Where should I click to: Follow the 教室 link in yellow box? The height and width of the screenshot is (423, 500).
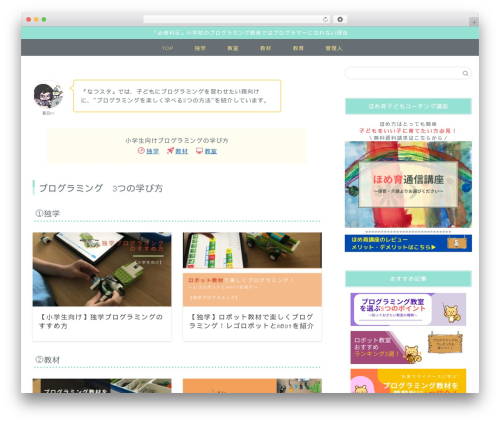coord(211,151)
